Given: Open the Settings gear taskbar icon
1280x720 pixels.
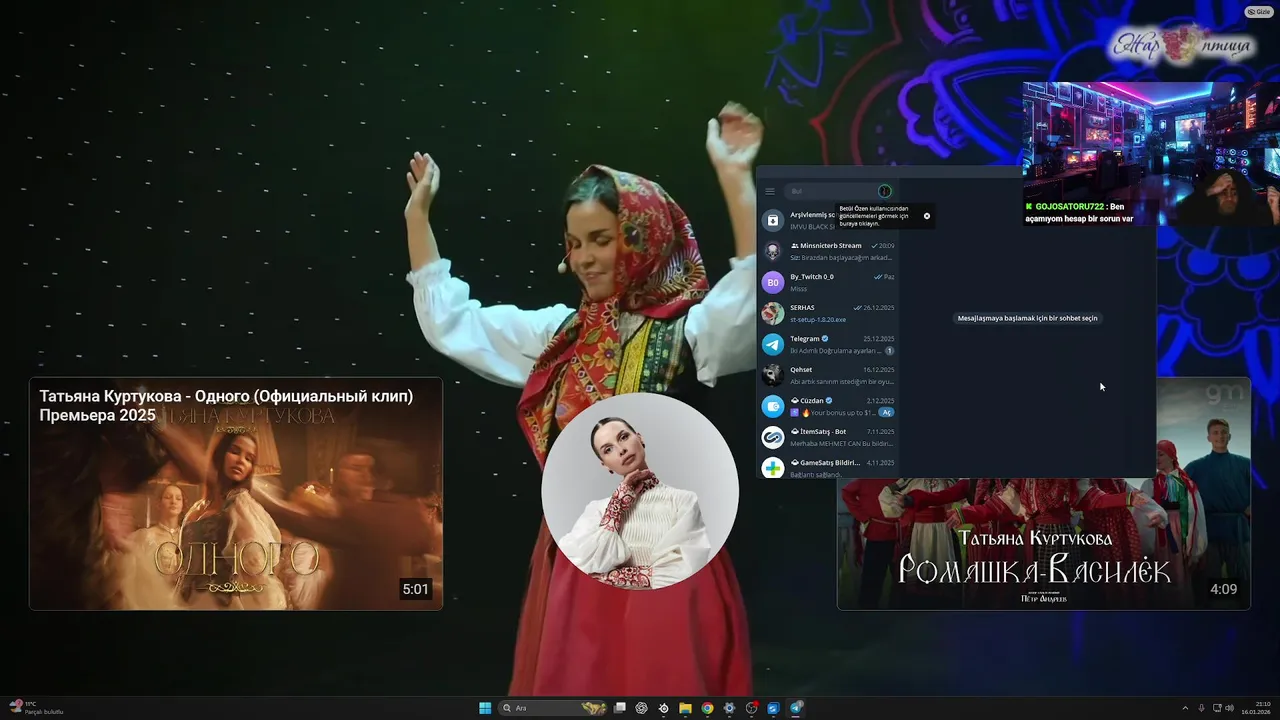Looking at the screenshot, I should coord(729,708).
